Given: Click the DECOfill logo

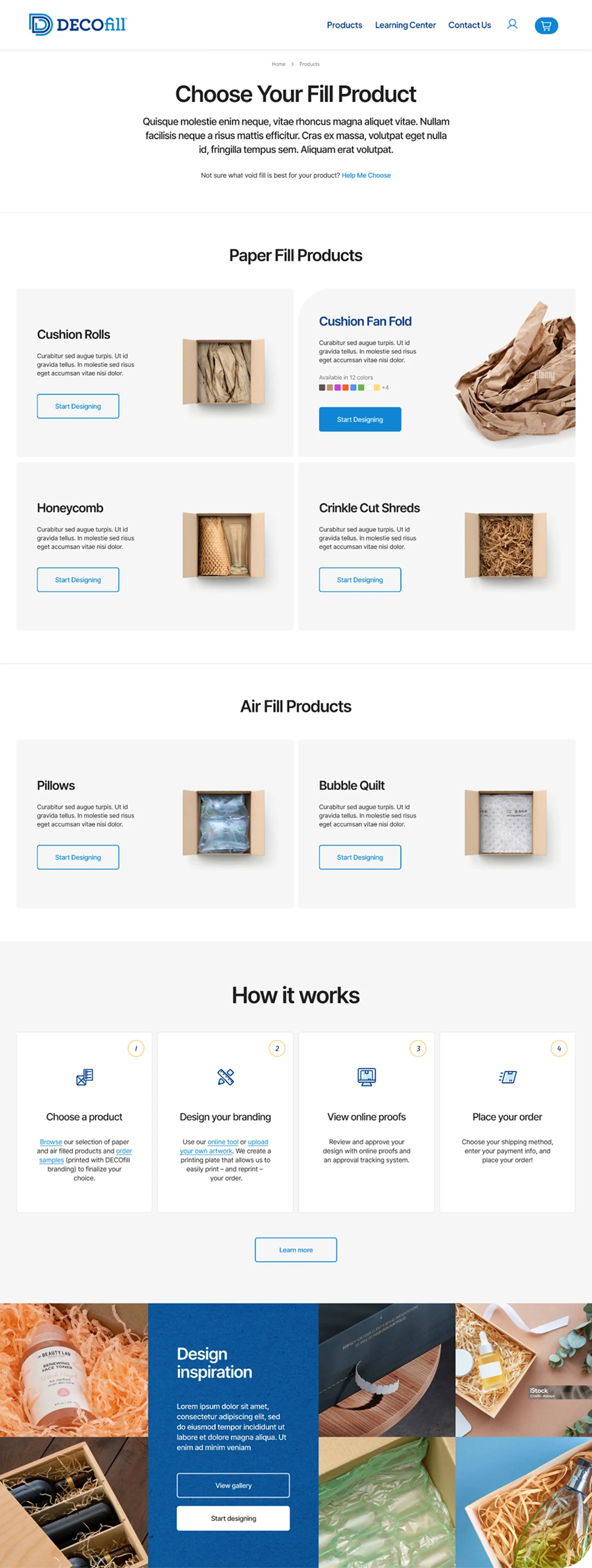Looking at the screenshot, I should coord(78,25).
